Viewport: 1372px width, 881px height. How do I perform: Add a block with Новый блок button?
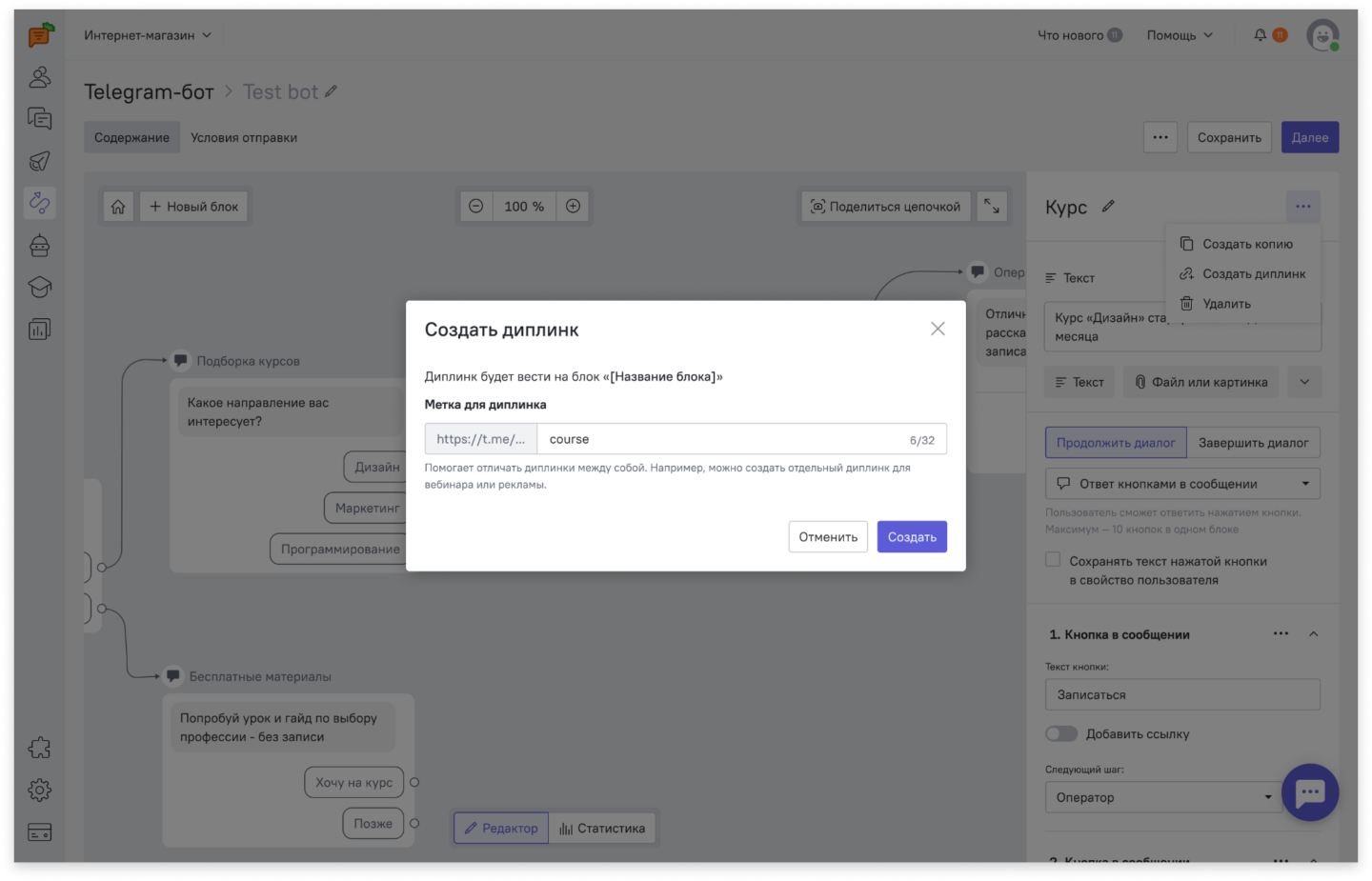pos(194,207)
